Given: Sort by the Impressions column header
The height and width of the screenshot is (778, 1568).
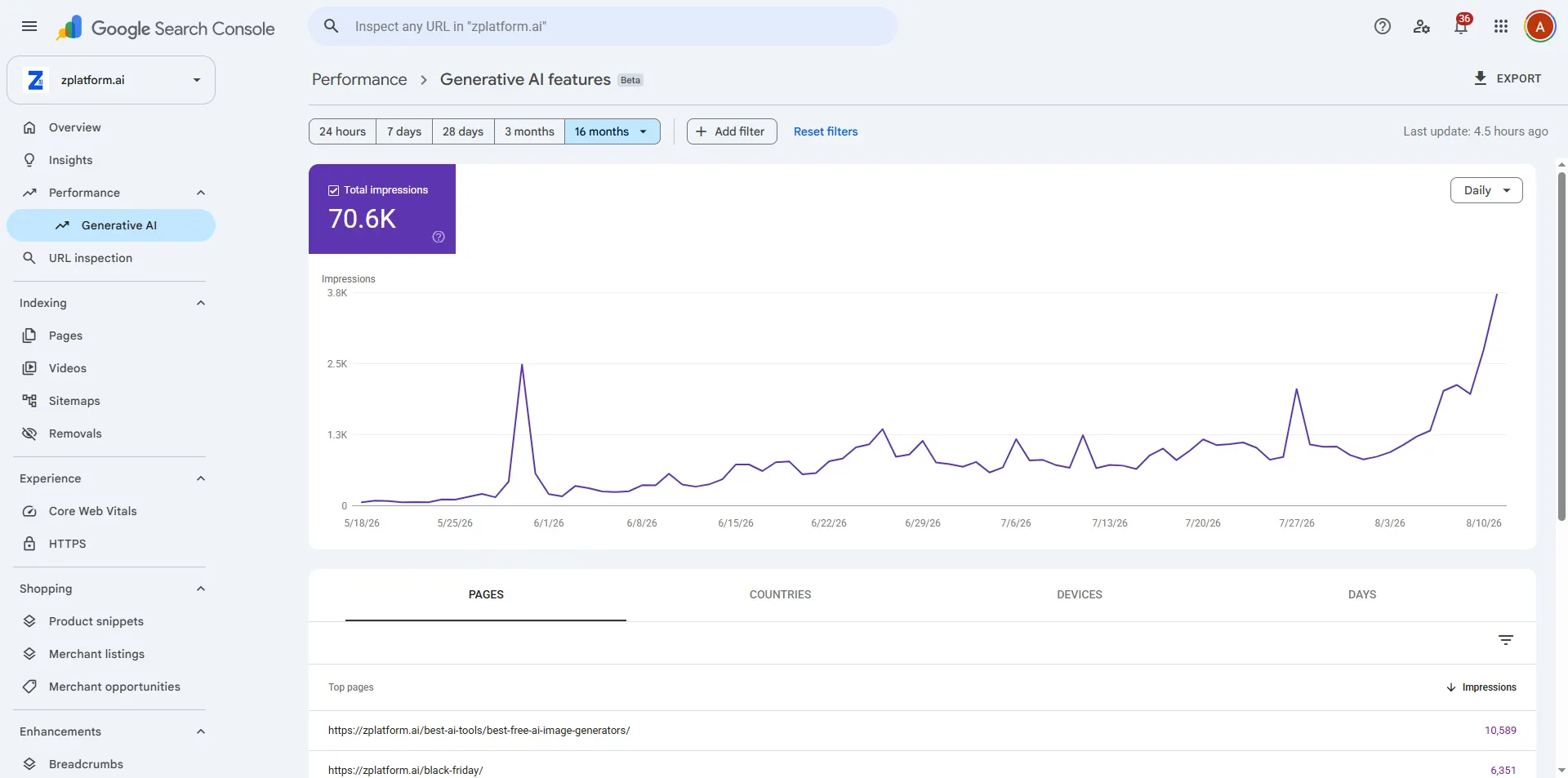Looking at the screenshot, I should 1481,687.
